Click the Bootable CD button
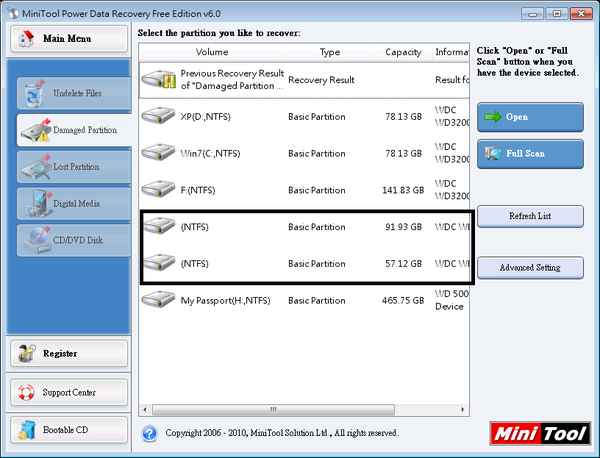 pyautogui.click(x=69, y=430)
